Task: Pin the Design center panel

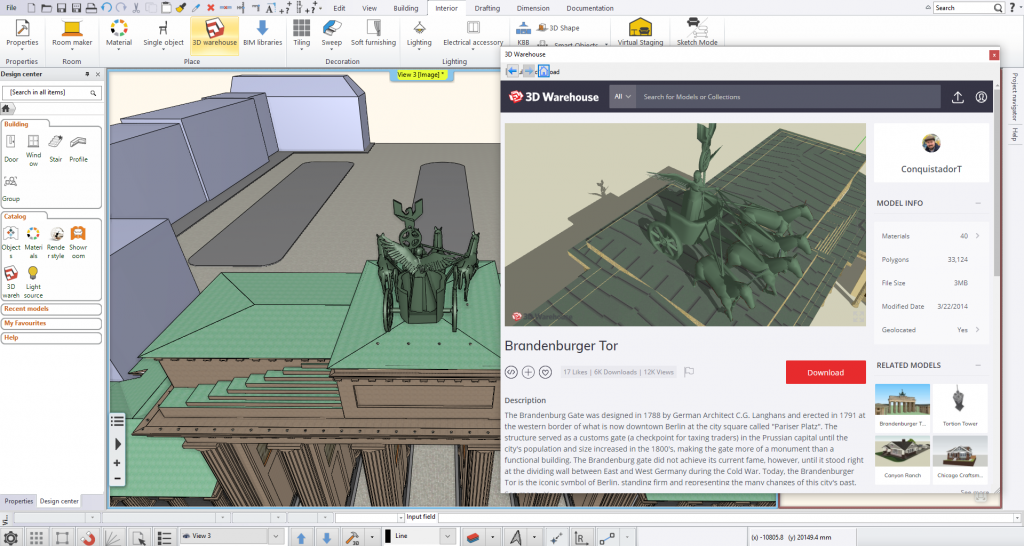Action: click(x=87, y=74)
